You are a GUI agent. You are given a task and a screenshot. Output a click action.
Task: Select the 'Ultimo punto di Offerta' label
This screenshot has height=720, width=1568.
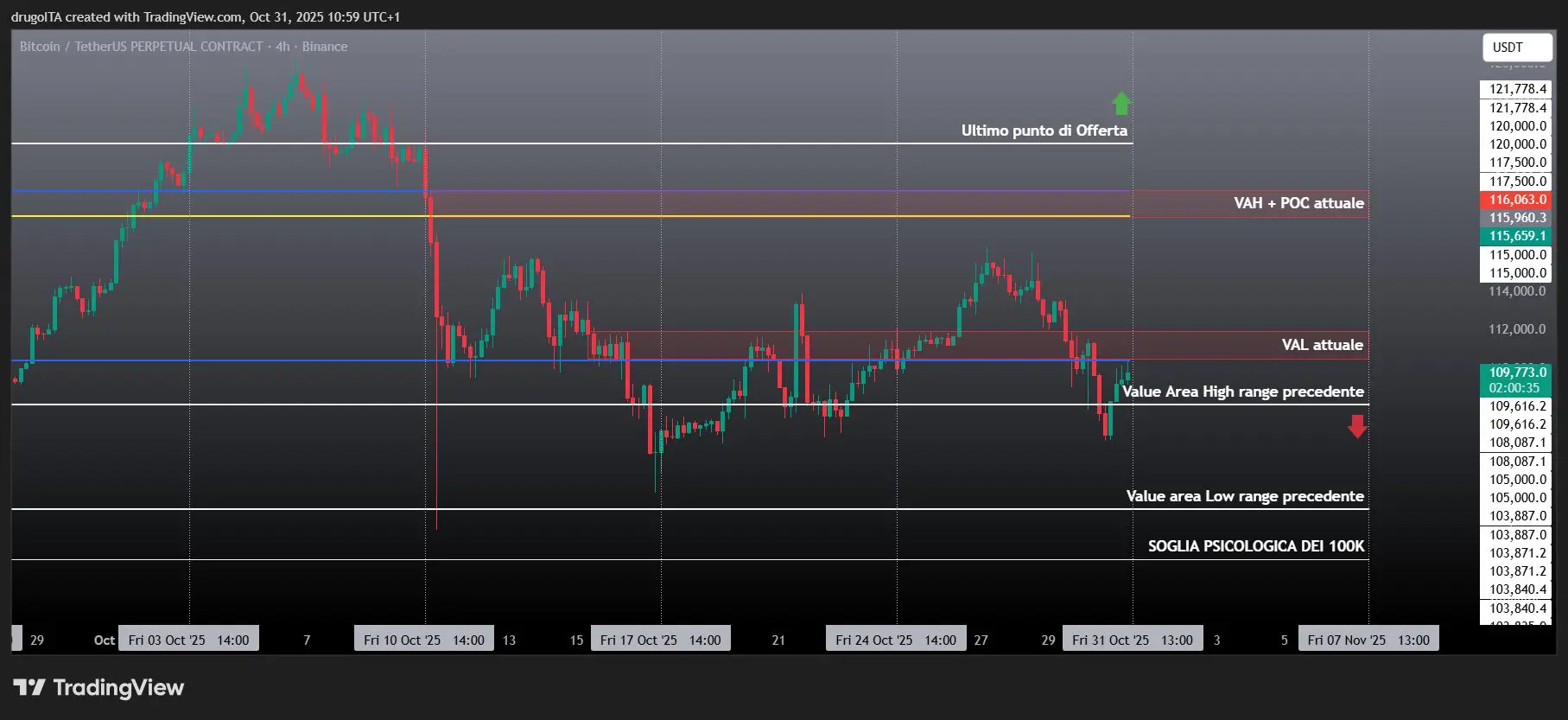pos(1044,131)
